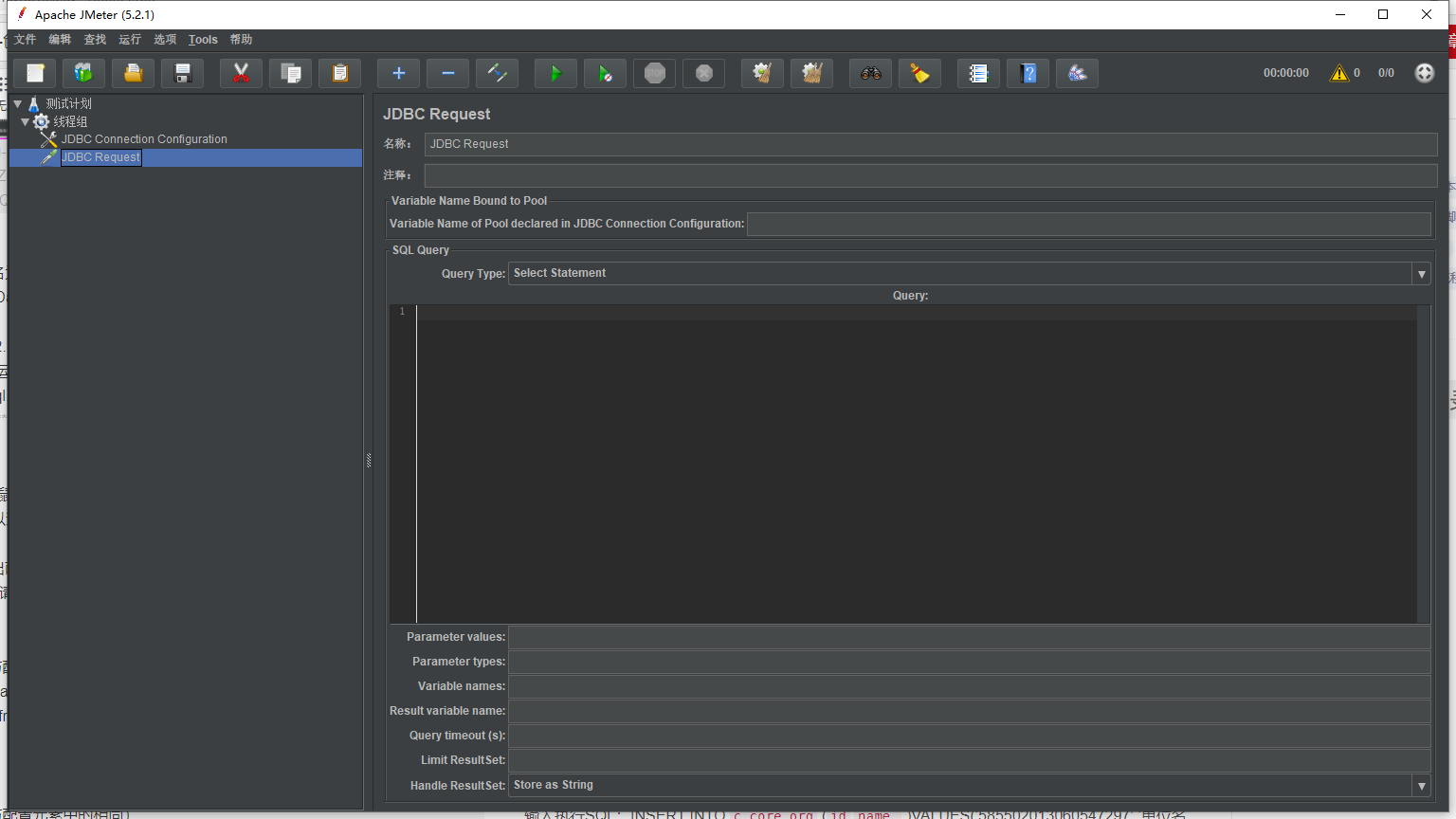
Task: Select 线程组 in the tree
Action: coord(70,121)
